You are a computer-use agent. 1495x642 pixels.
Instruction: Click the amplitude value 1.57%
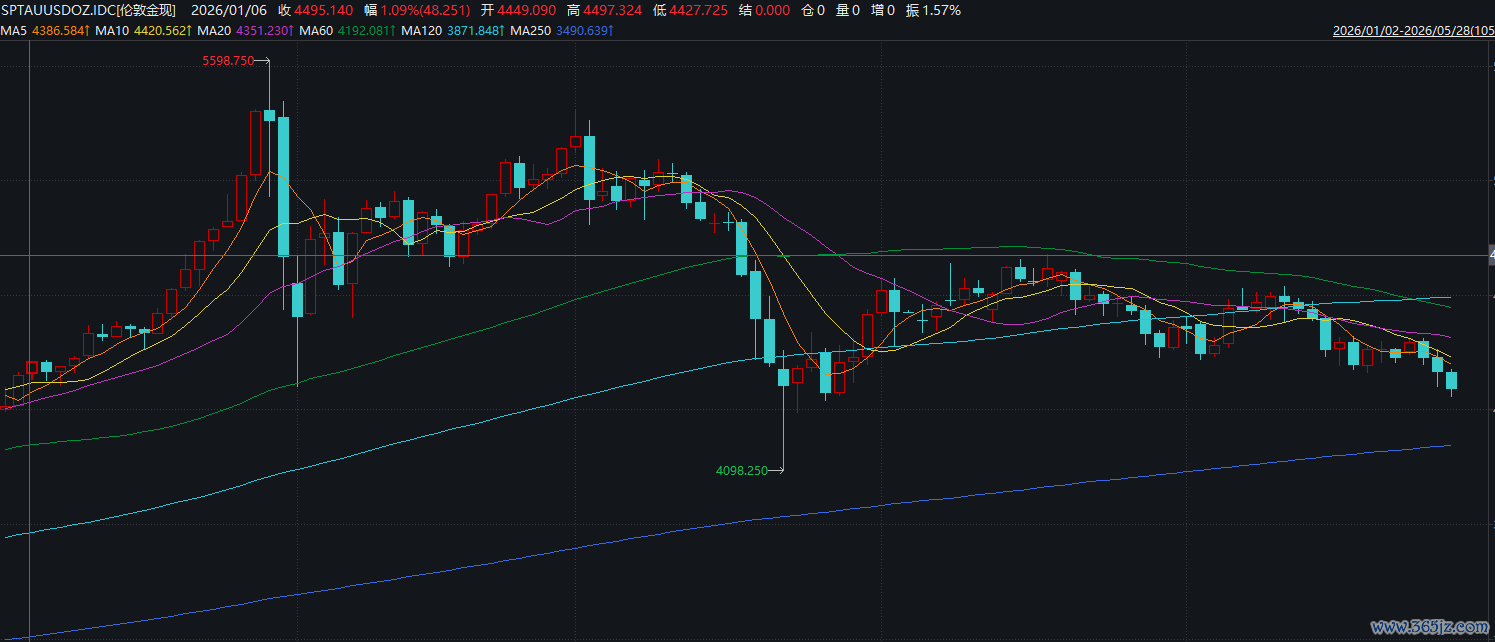tap(942, 10)
